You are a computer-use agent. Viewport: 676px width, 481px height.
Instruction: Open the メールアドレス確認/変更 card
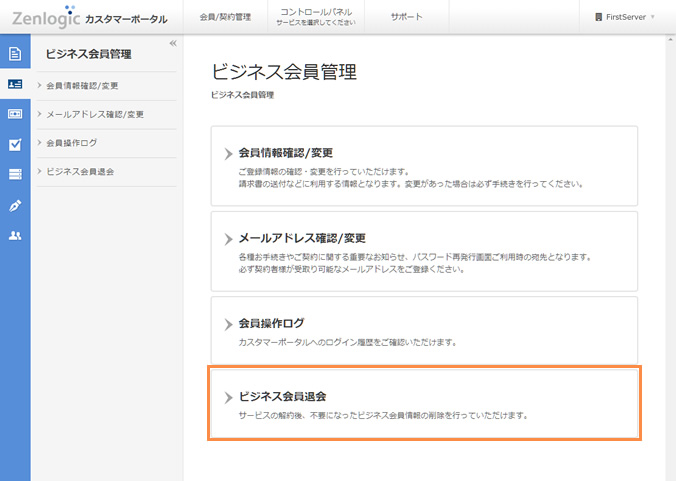425,250
